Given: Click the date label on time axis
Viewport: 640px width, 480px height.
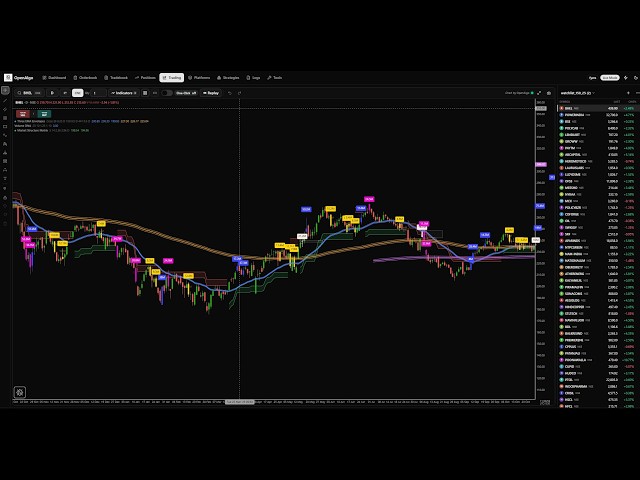Looking at the screenshot, I should coord(240,402).
